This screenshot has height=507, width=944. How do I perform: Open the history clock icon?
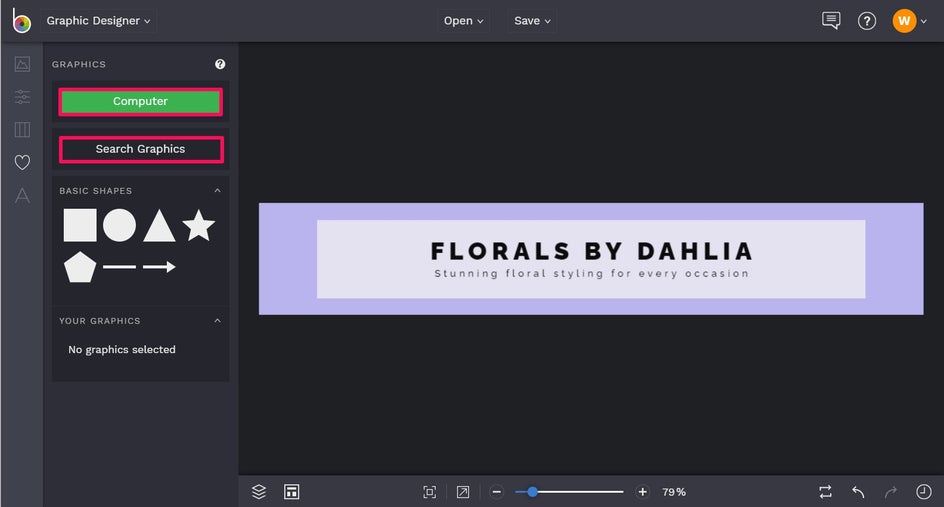coord(924,492)
